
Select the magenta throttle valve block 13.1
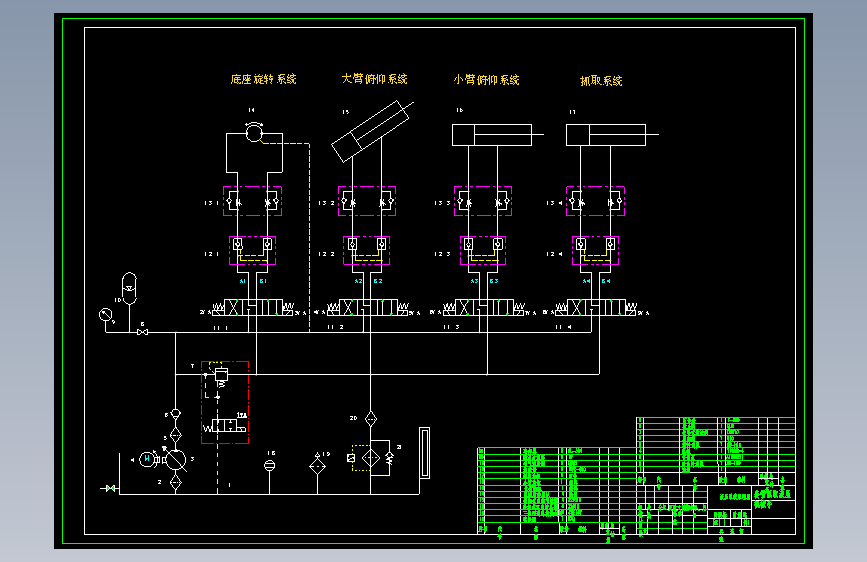253,201
